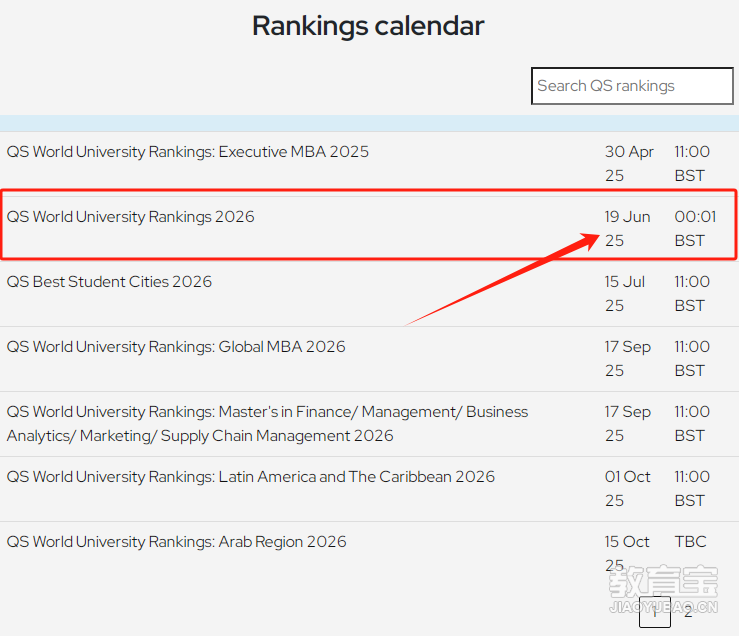Click the '15 Jul 25' date cell
Viewport: 739px width, 636px height.
coord(624,294)
